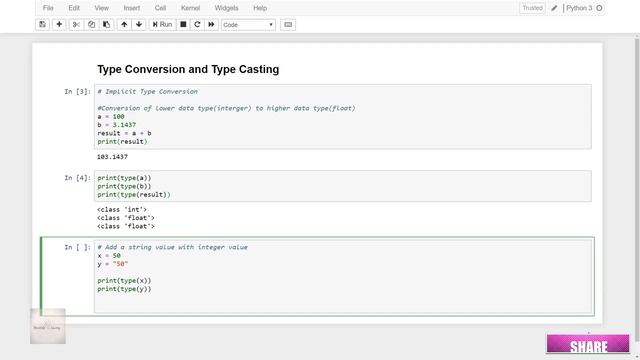Click the '# Add a string value' comment

172,247
